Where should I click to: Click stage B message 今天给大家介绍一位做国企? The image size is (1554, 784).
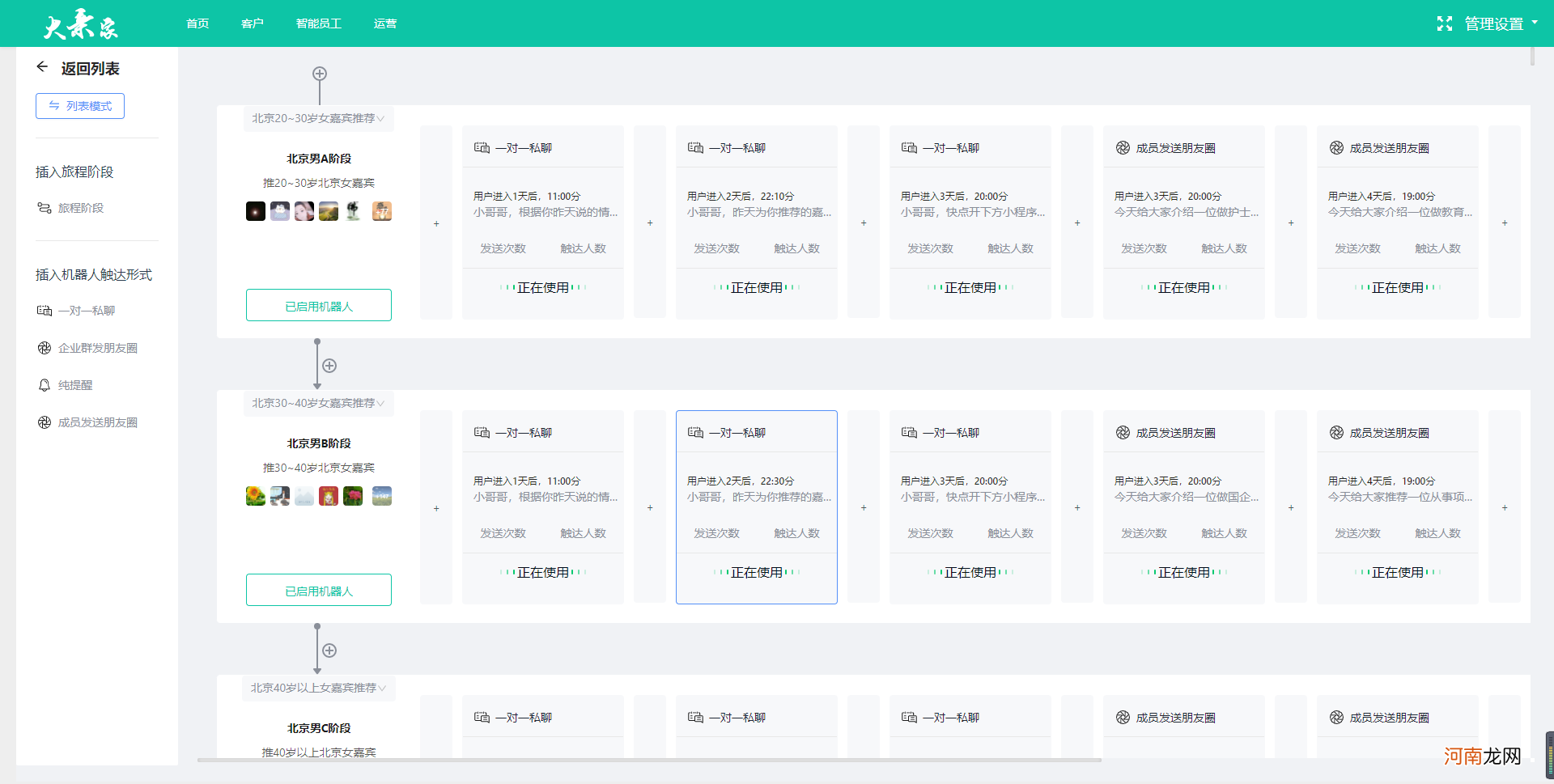coord(1187,497)
